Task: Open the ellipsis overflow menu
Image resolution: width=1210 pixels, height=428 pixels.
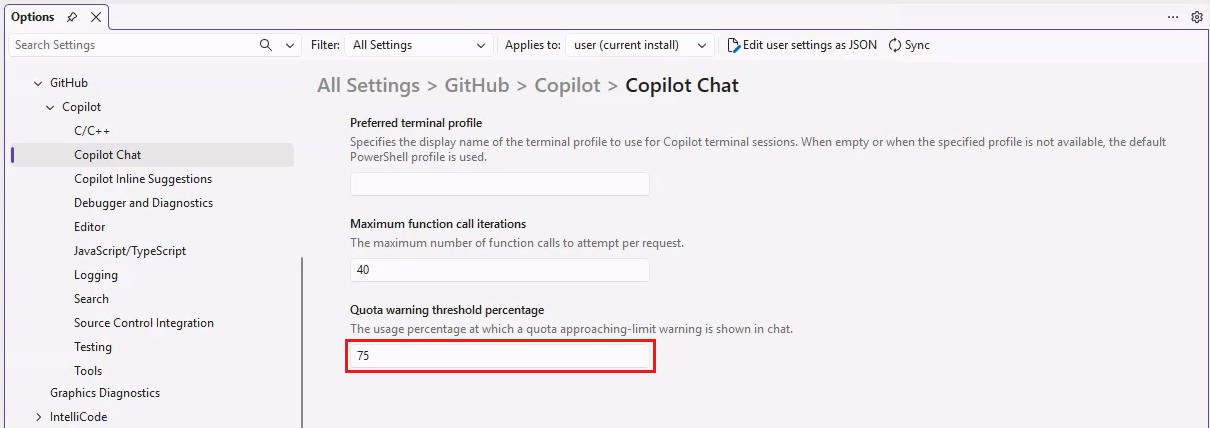Action: point(1173,17)
